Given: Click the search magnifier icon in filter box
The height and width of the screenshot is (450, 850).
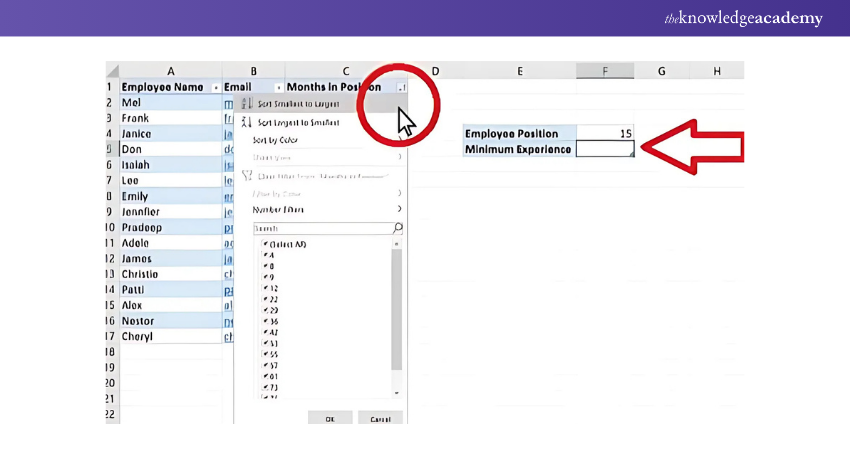Looking at the screenshot, I should coord(398,228).
